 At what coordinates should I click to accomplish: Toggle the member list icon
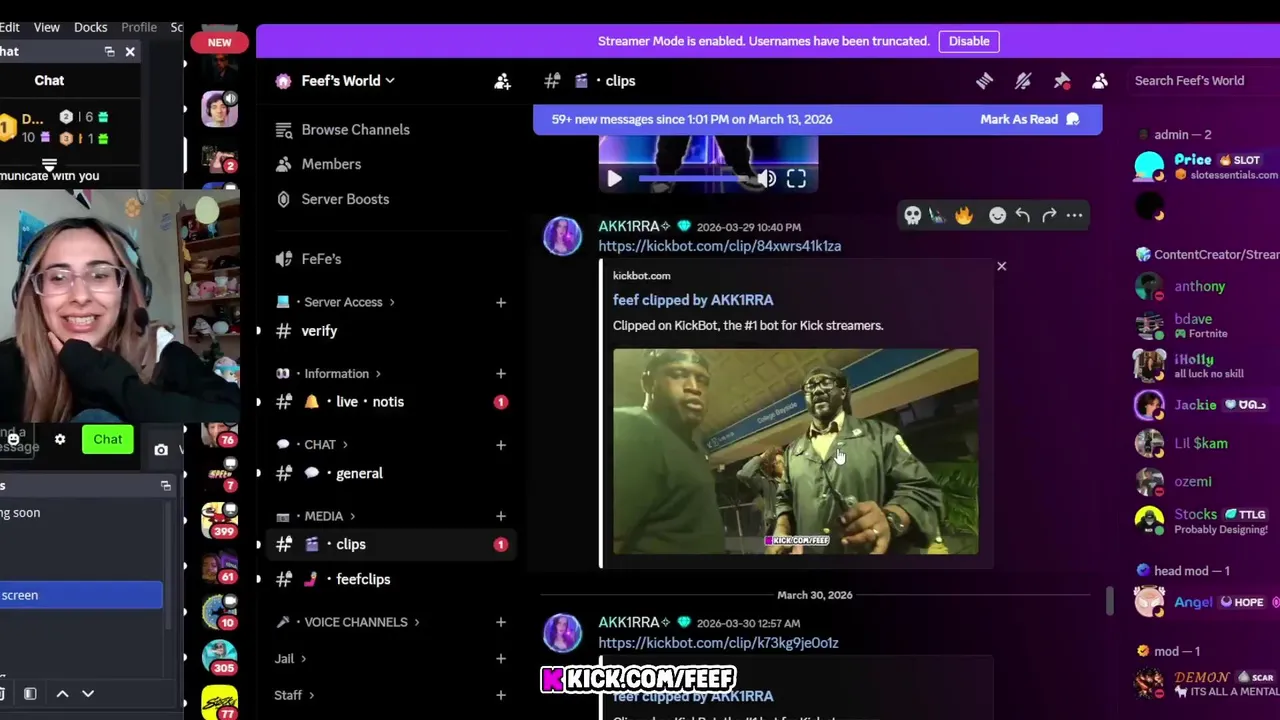1100,81
